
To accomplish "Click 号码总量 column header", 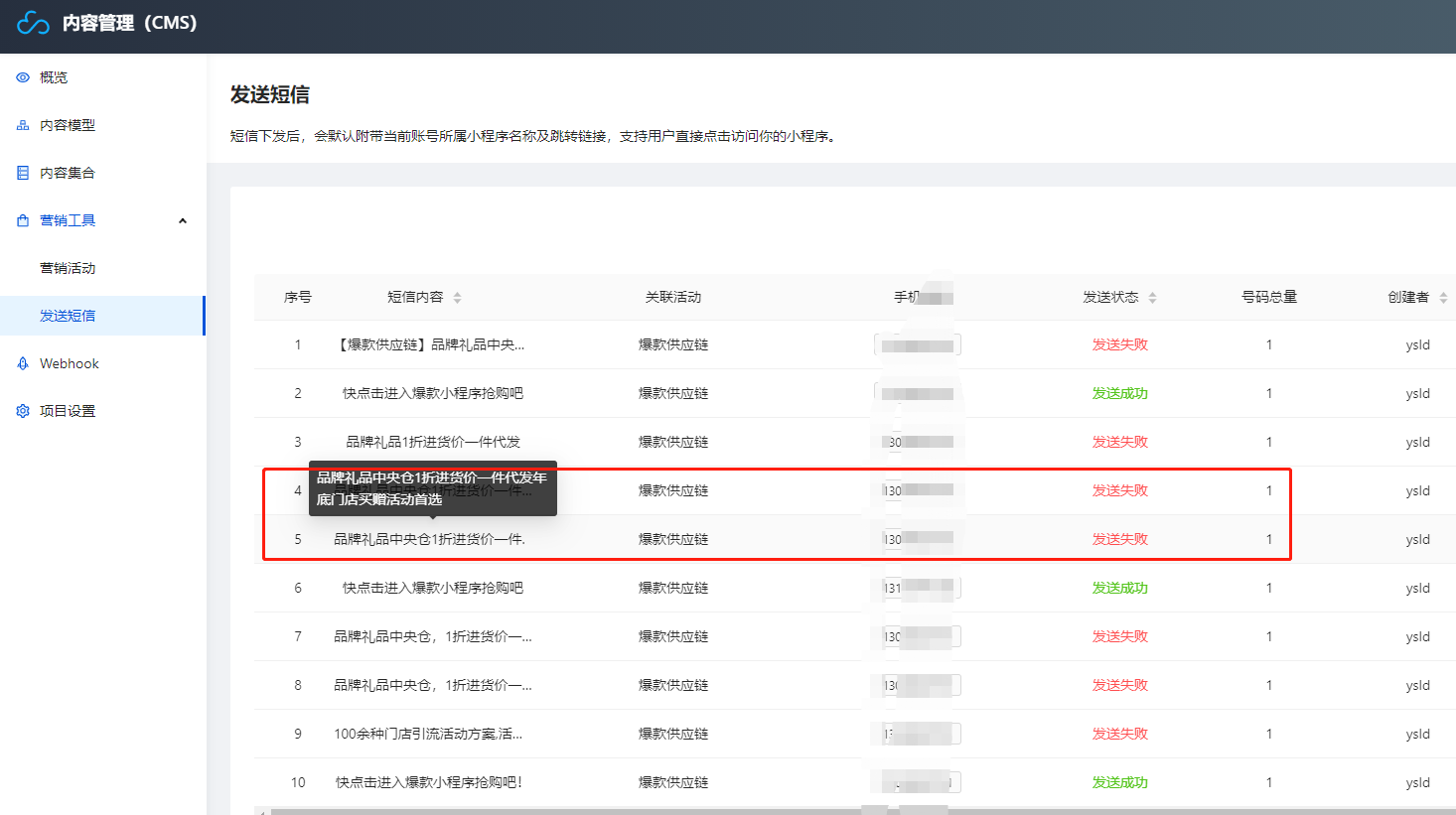I will [1269, 297].
